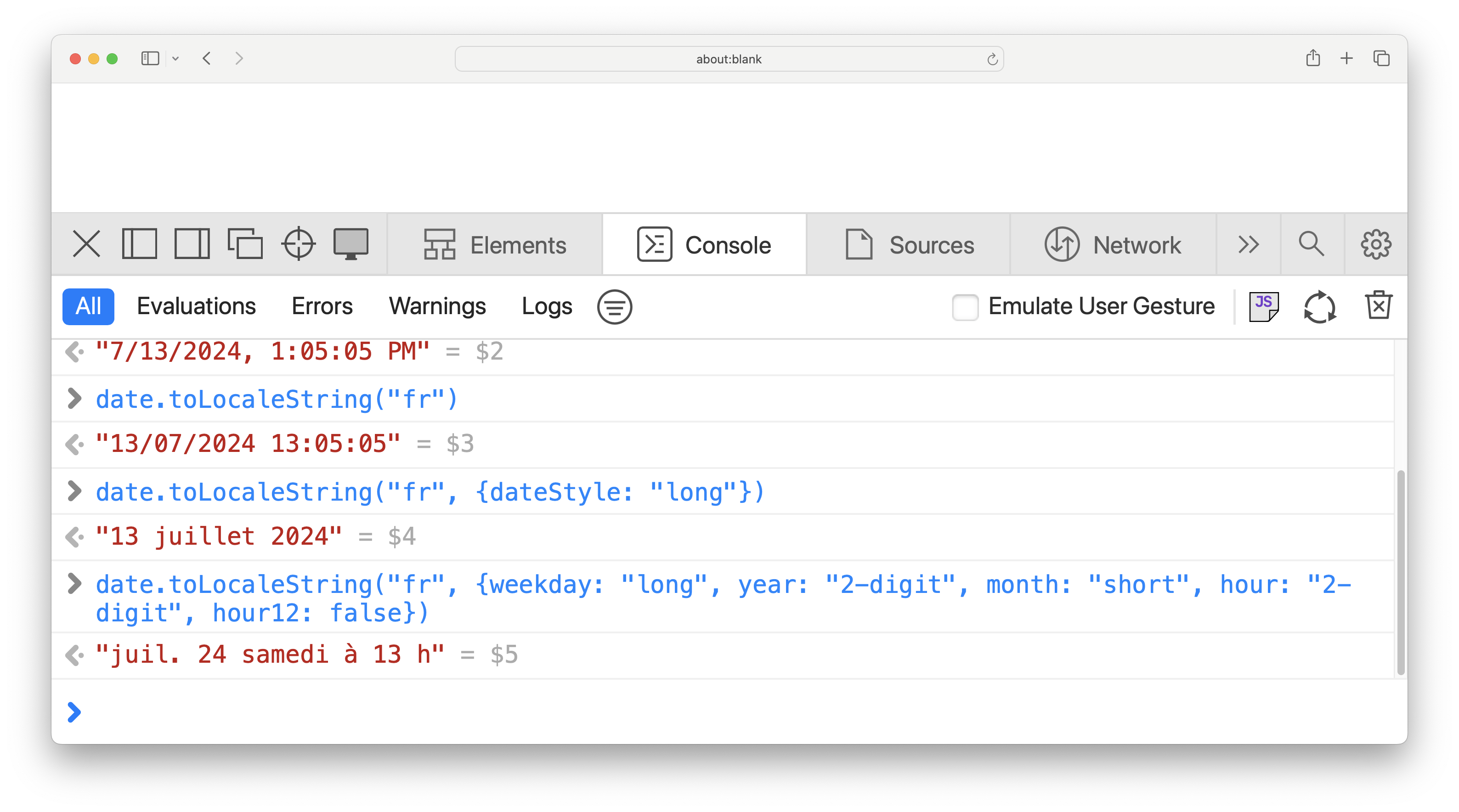
Task: Select result "13 juillet 2024"
Action: point(219,537)
